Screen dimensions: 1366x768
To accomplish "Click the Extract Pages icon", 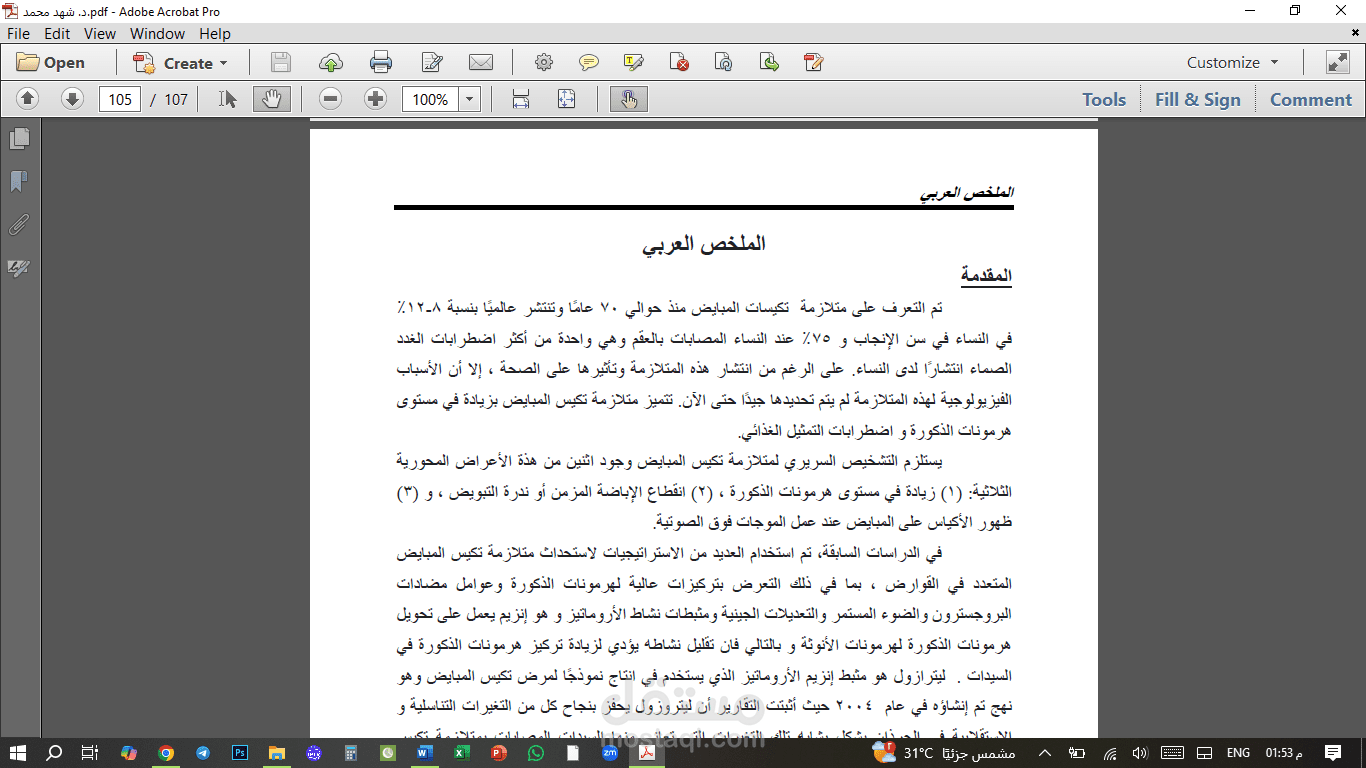I will (769, 63).
